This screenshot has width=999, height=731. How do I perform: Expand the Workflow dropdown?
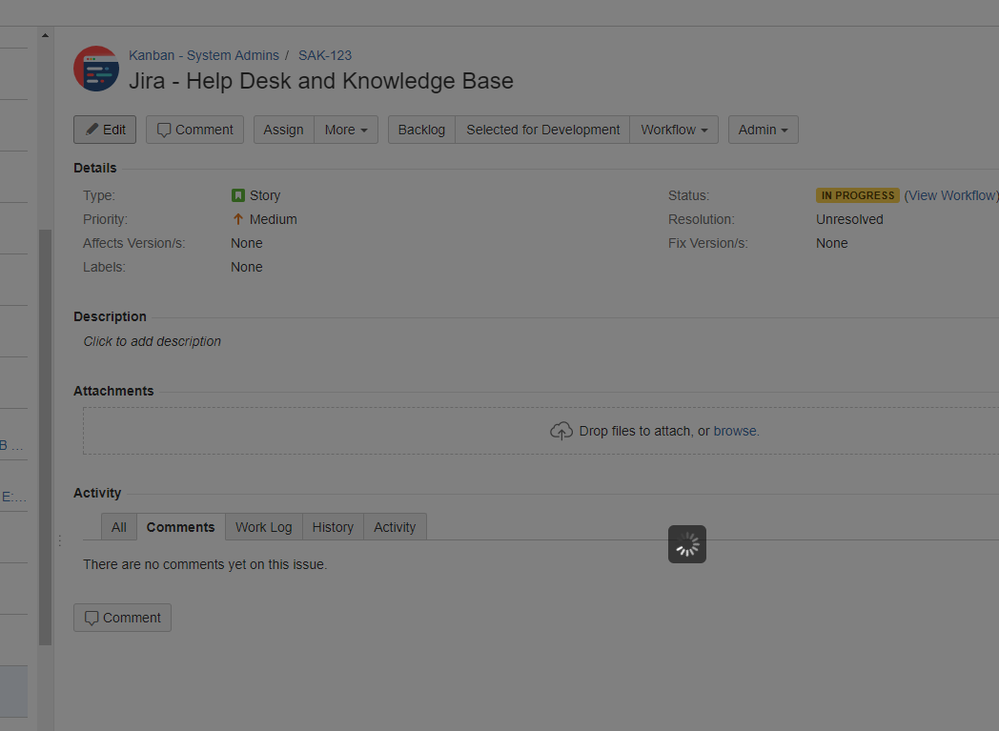(x=674, y=129)
